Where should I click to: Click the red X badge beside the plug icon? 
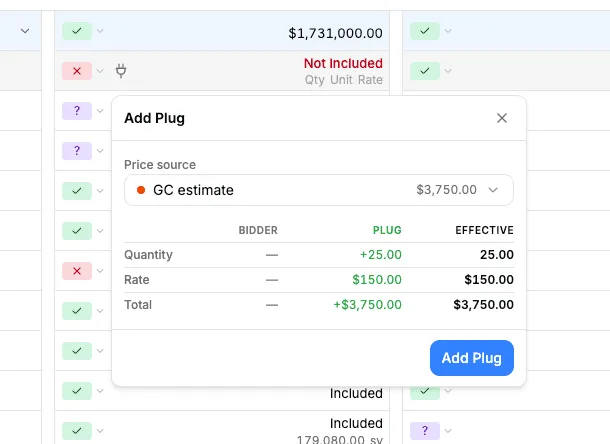(77, 71)
